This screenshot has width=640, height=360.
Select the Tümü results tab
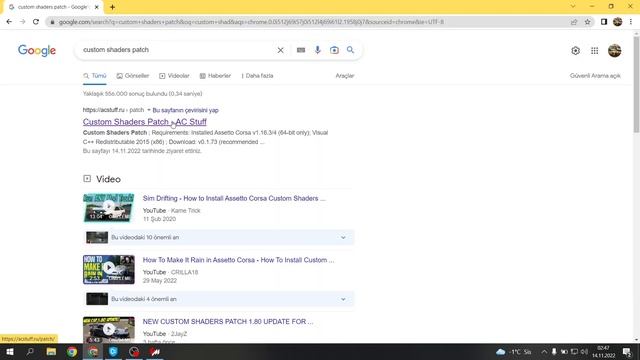pyautogui.click(x=95, y=76)
